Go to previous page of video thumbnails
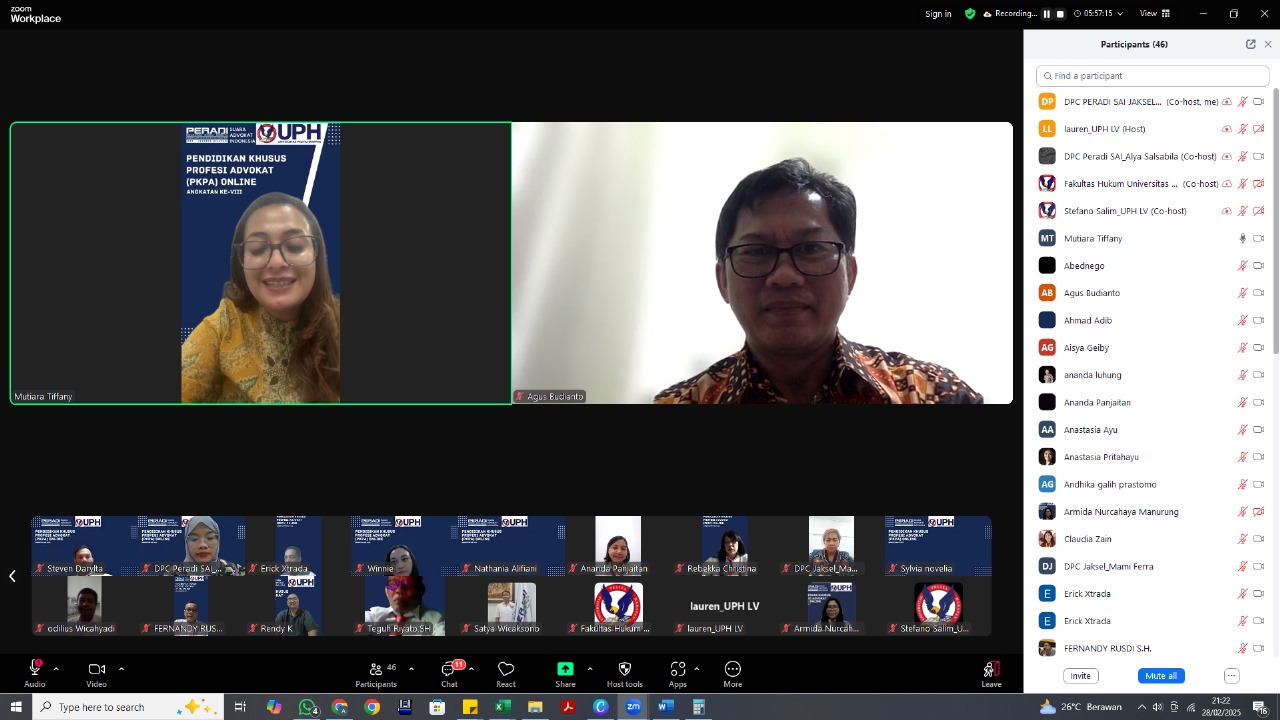Image resolution: width=1280 pixels, height=720 pixels. tap(12, 576)
